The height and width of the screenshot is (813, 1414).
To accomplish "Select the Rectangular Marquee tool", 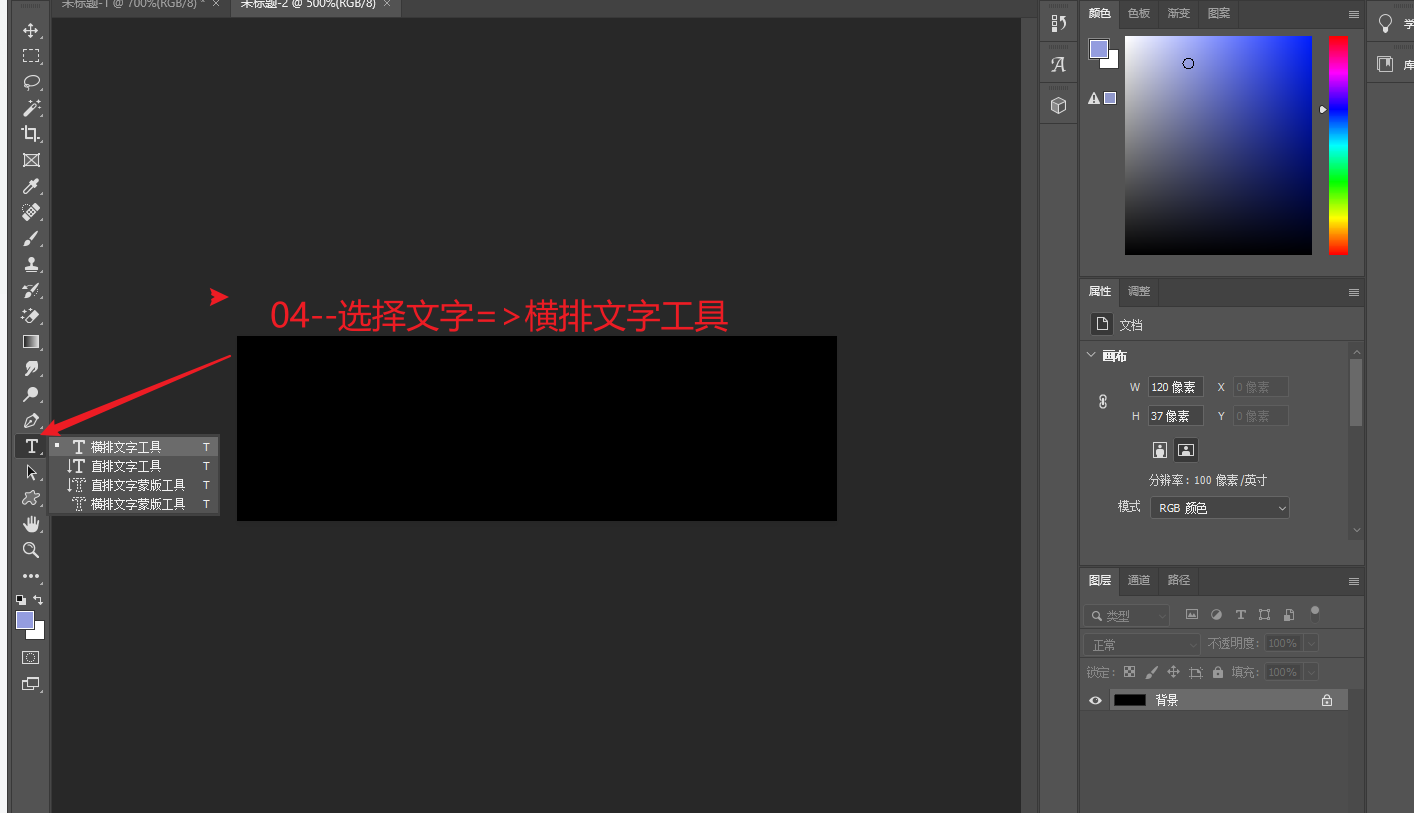I will coord(31,56).
